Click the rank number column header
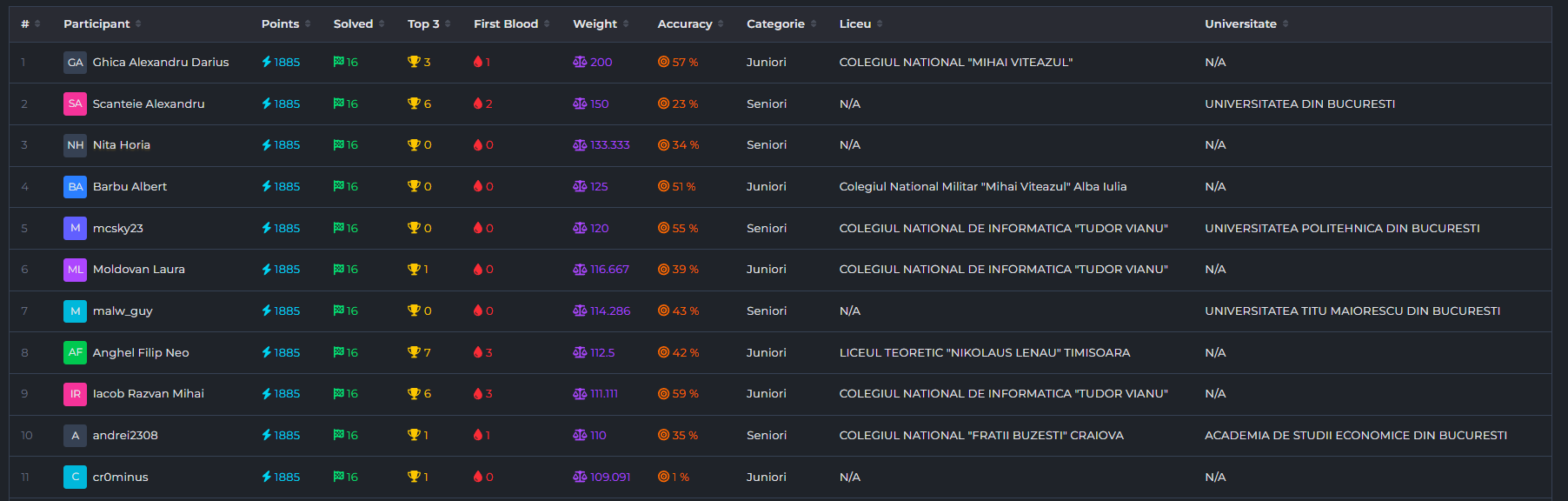The height and width of the screenshot is (501, 1568). (x=25, y=24)
